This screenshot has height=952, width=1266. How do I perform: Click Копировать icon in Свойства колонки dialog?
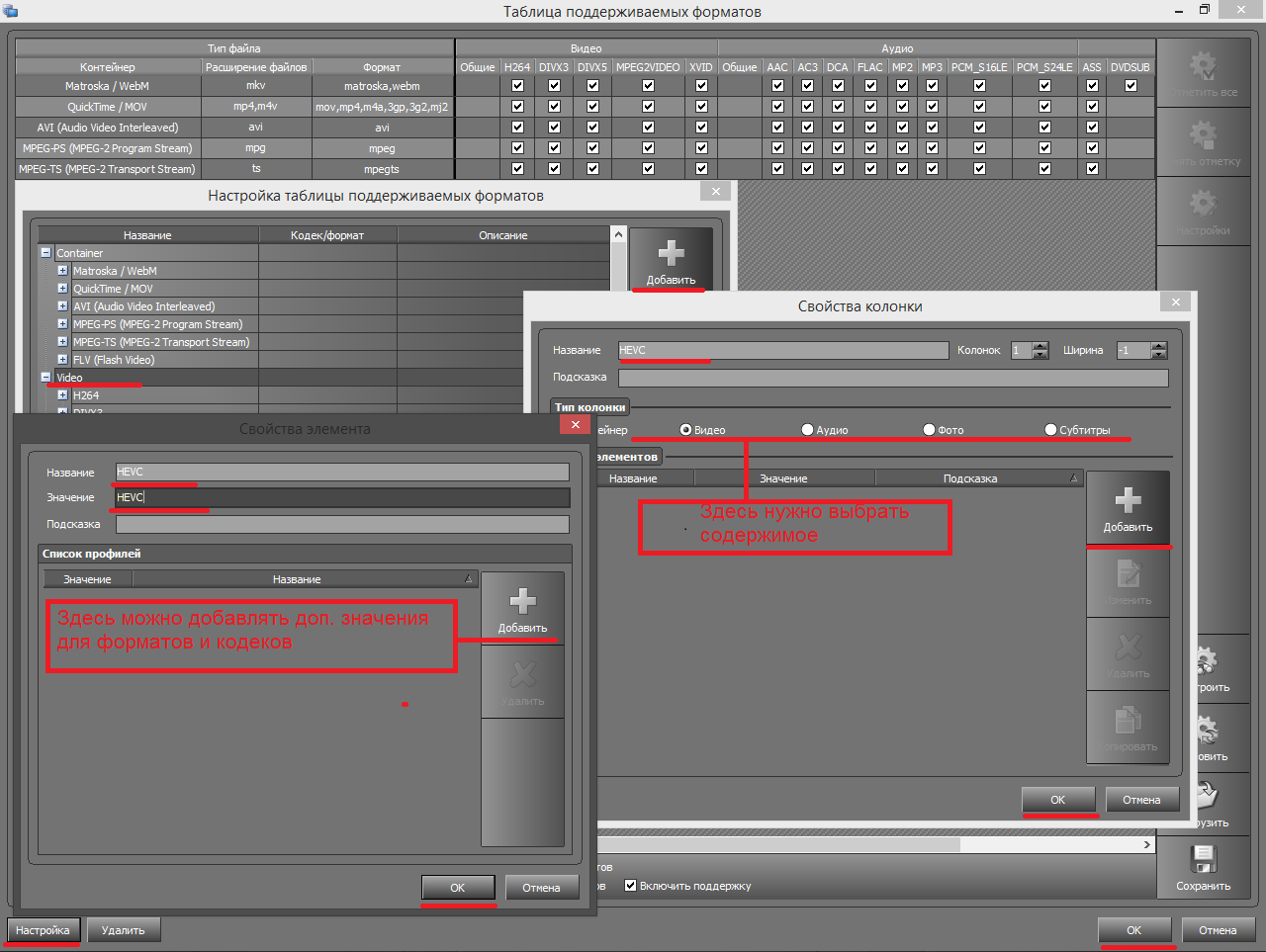1128,722
